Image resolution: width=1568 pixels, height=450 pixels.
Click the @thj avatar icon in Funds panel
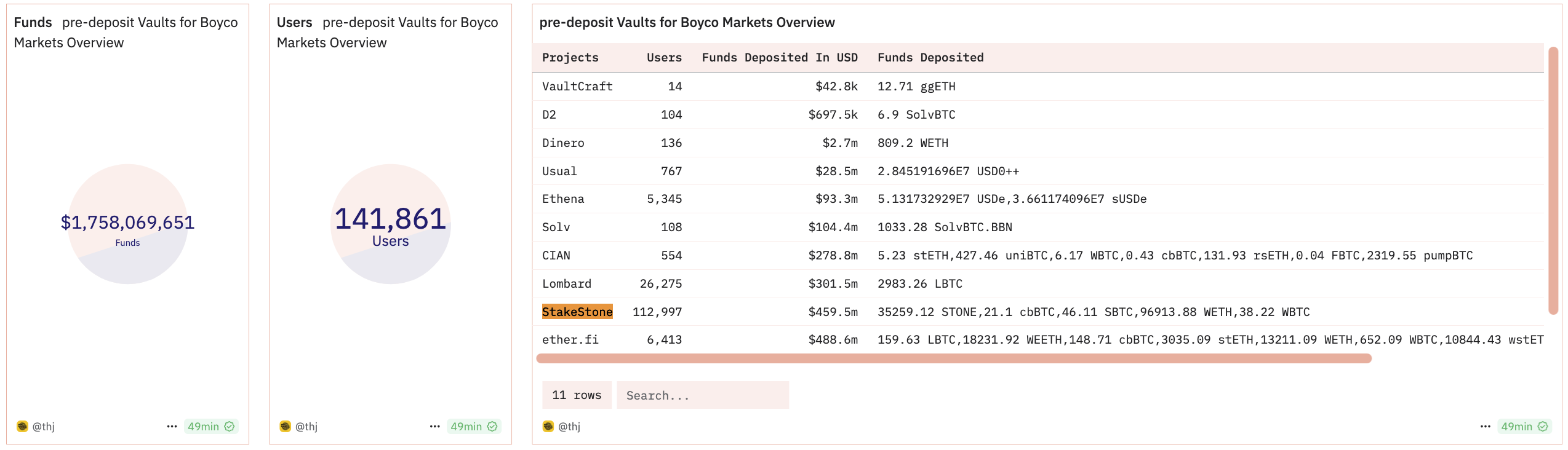pos(23,426)
